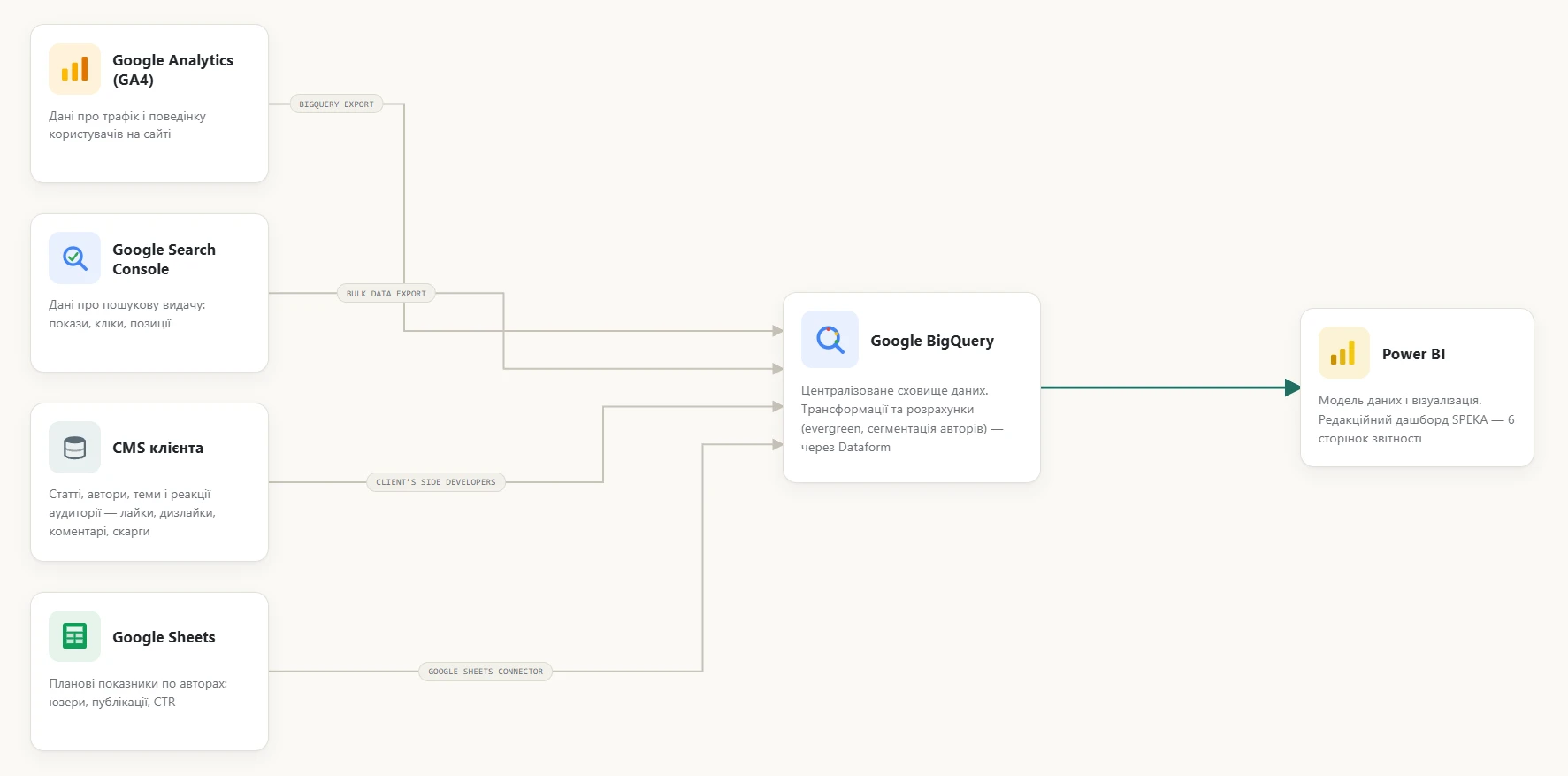Click the 'Планові показники по авторах' description
Screen dimensions: 1568x776
tap(138, 693)
